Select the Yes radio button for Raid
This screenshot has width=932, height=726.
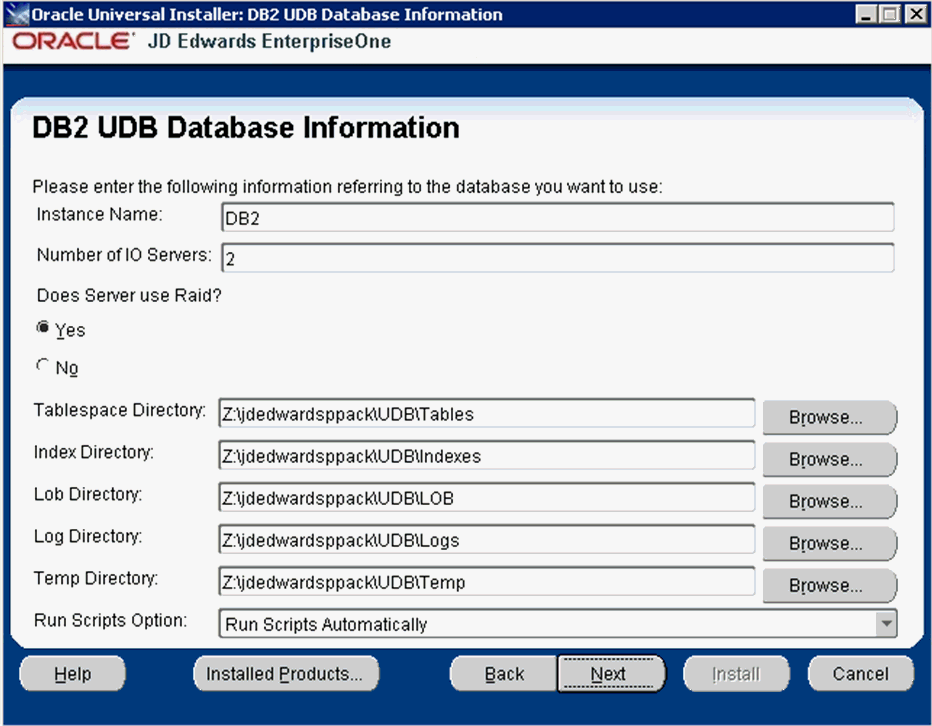[43, 328]
